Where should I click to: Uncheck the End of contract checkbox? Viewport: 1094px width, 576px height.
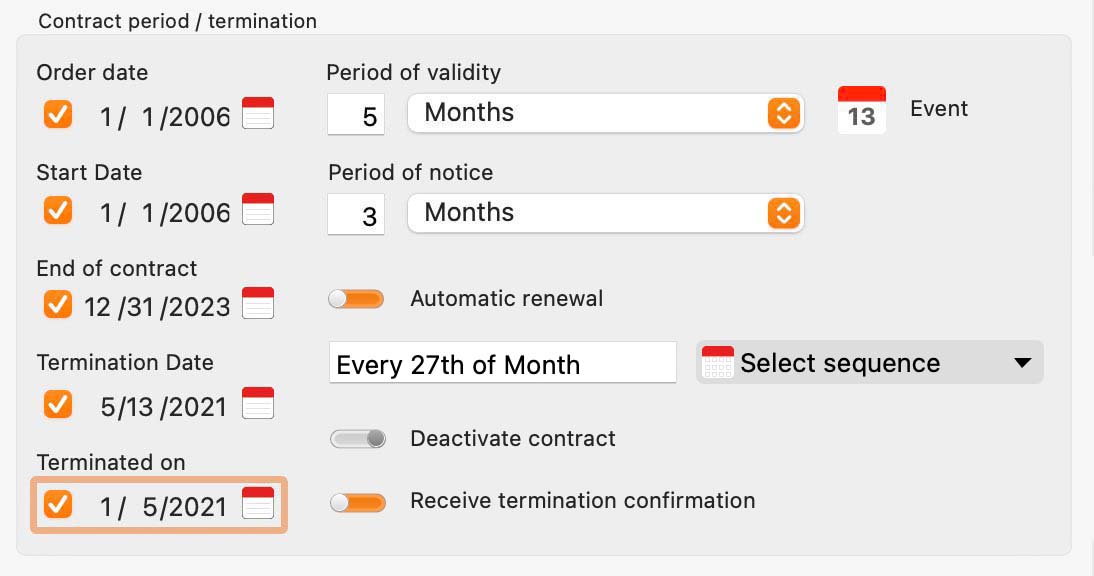58,304
